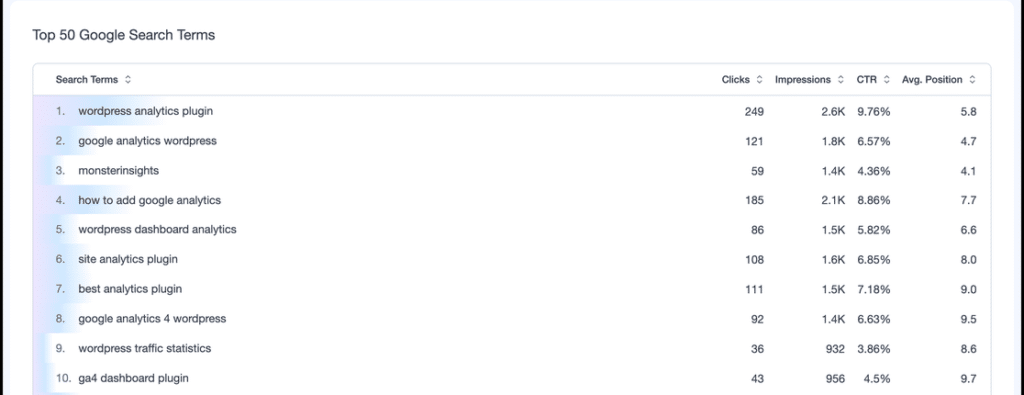
Task: Open 'google analytics 4 wordpress' term
Action: pos(152,319)
